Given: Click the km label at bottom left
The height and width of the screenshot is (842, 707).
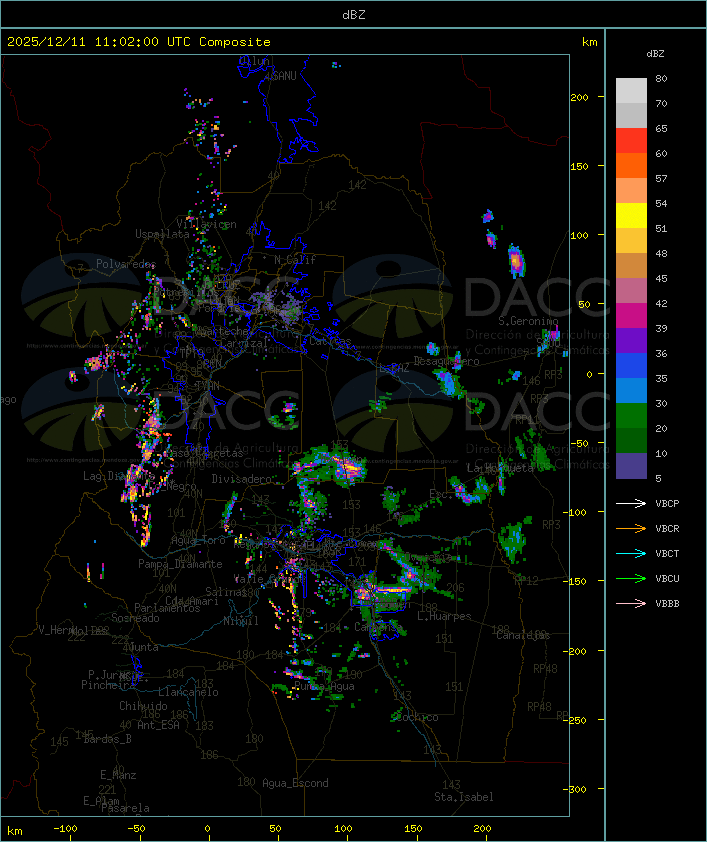Looking at the screenshot, I should (x=14, y=831).
